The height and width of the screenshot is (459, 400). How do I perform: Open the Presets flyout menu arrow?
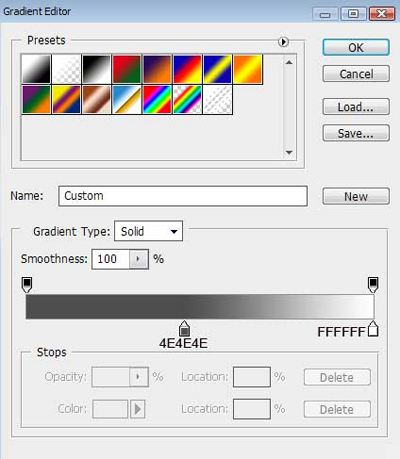(283, 42)
